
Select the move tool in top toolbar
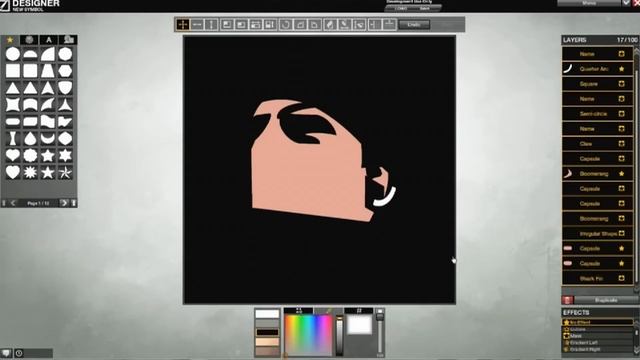182,24
